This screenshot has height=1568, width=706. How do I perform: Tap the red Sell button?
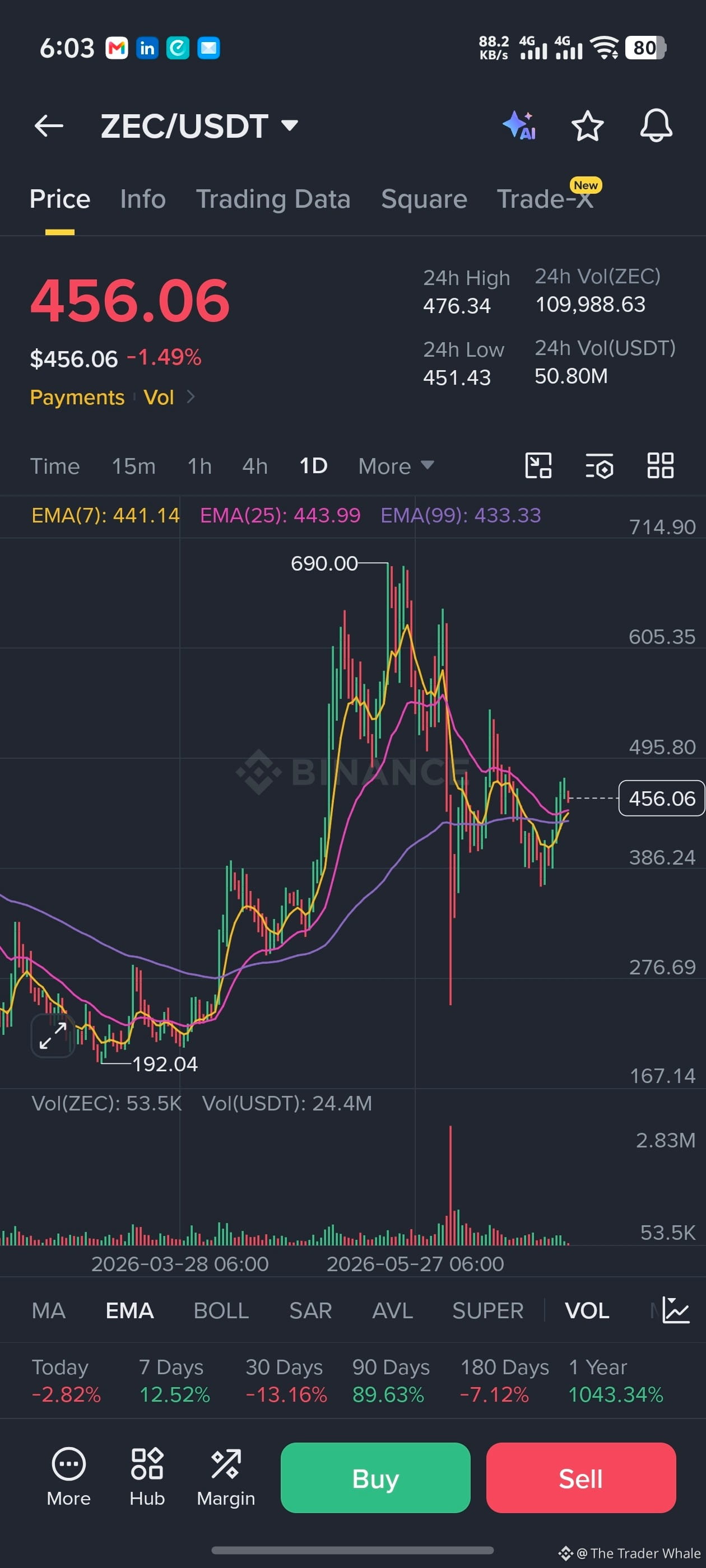581,1478
